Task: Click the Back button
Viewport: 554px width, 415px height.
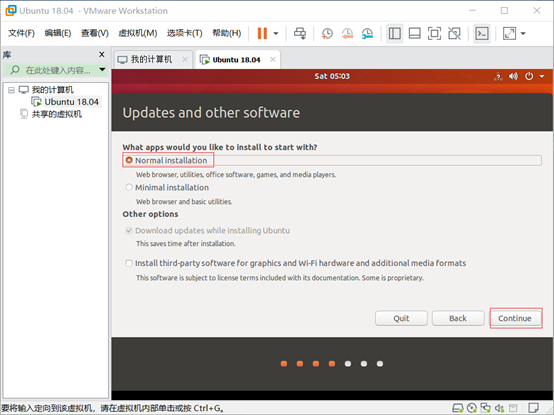Action: pyautogui.click(x=458, y=318)
